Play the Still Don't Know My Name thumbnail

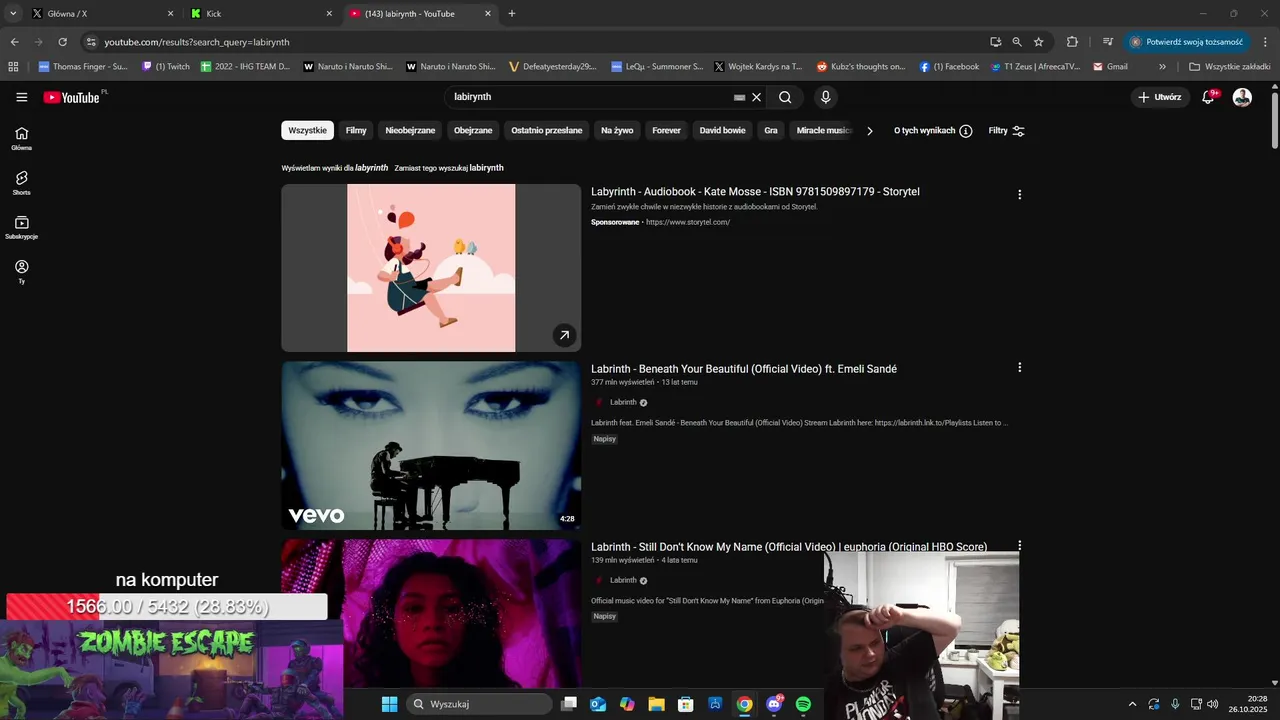431,613
